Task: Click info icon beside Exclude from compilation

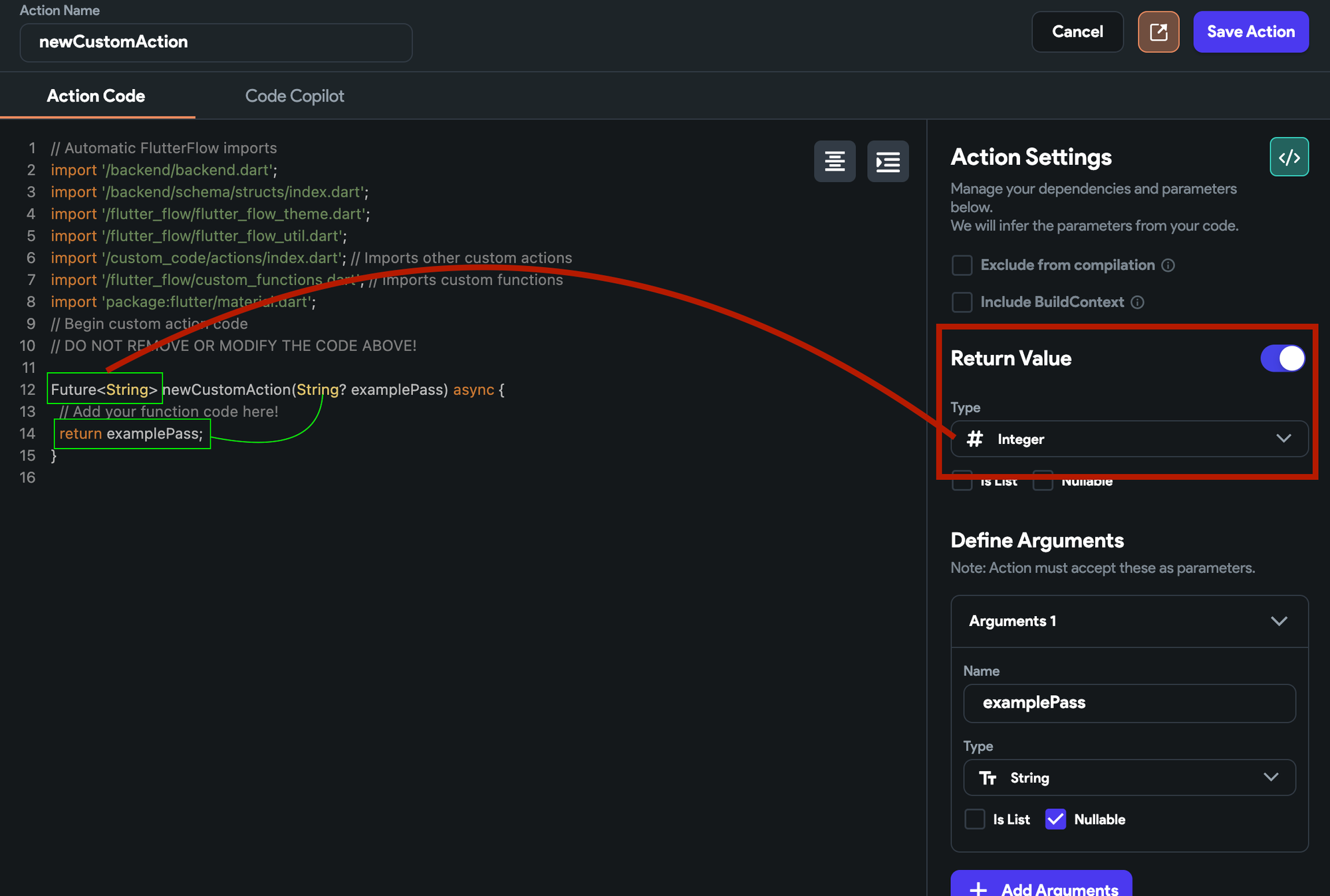Action: point(1168,265)
